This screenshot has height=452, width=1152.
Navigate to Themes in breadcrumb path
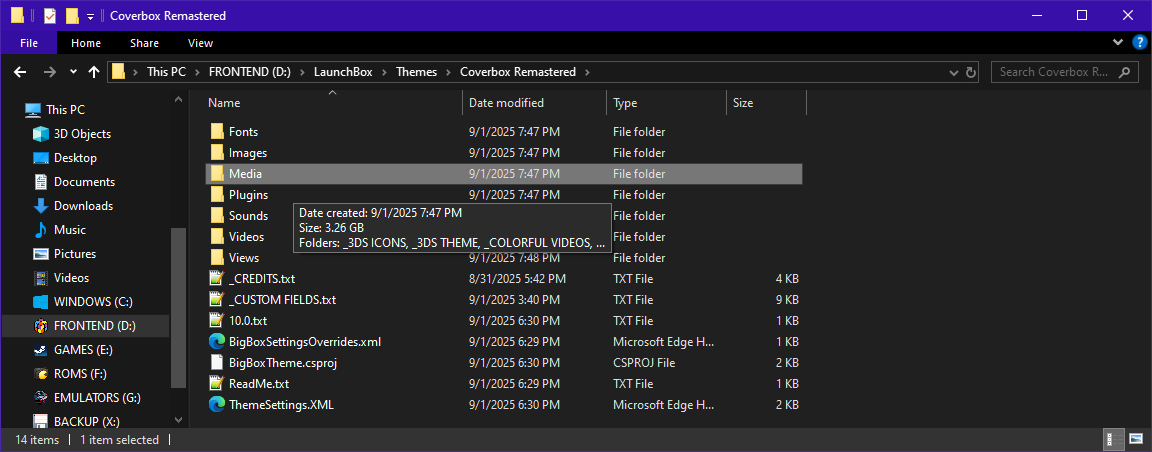pos(417,72)
